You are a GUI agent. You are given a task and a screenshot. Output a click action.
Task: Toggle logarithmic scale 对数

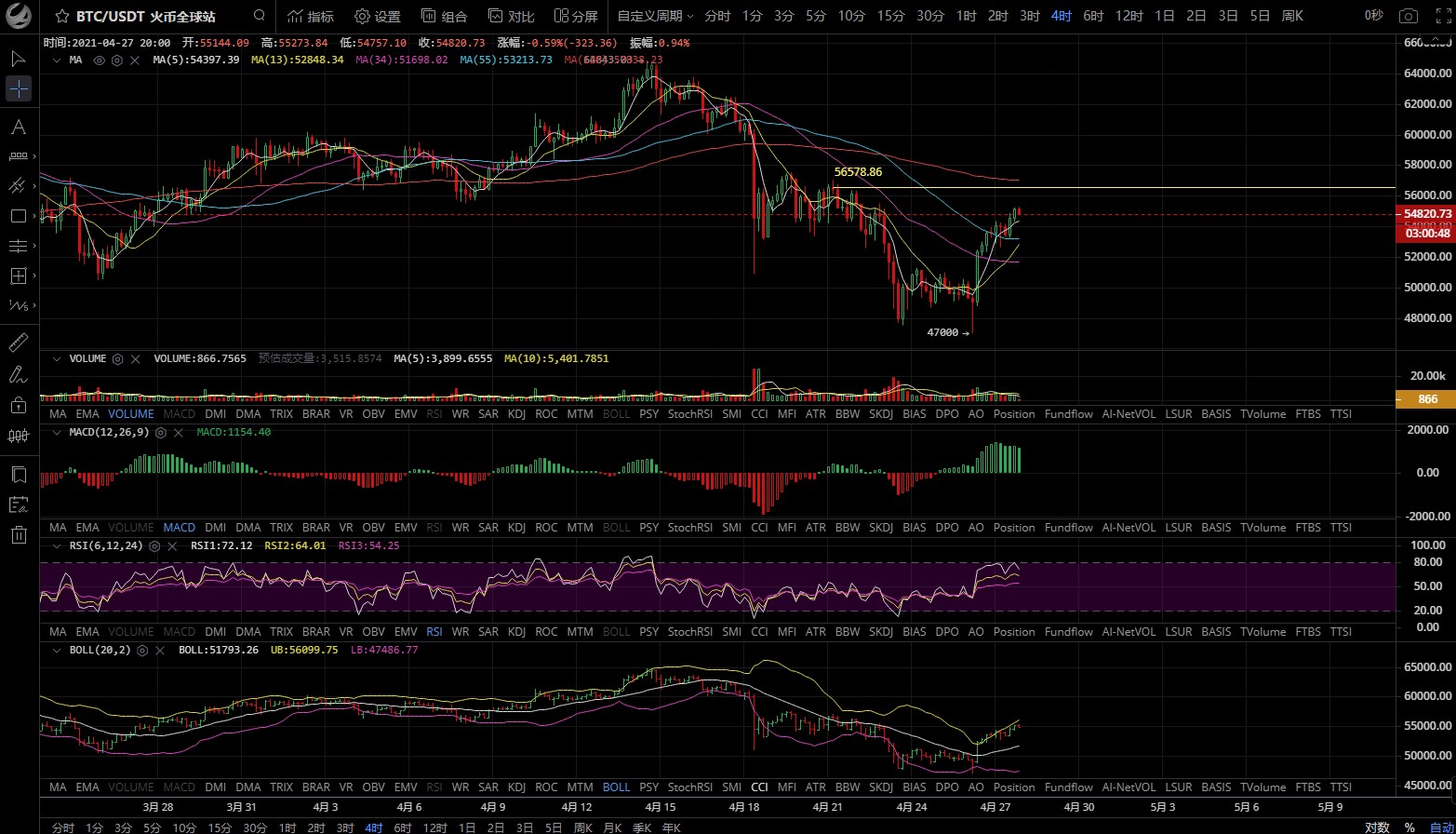pos(1377,827)
